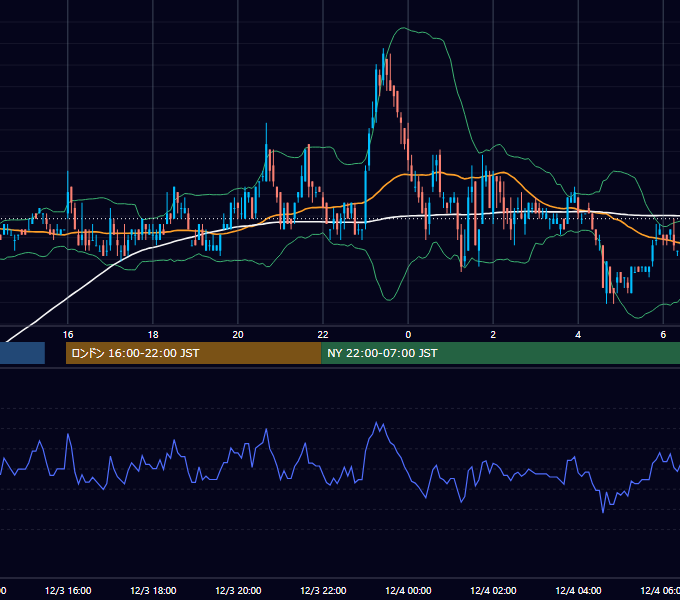
Task: Click the 12/3 16:00 label on the lower axis
Action: pos(68,590)
